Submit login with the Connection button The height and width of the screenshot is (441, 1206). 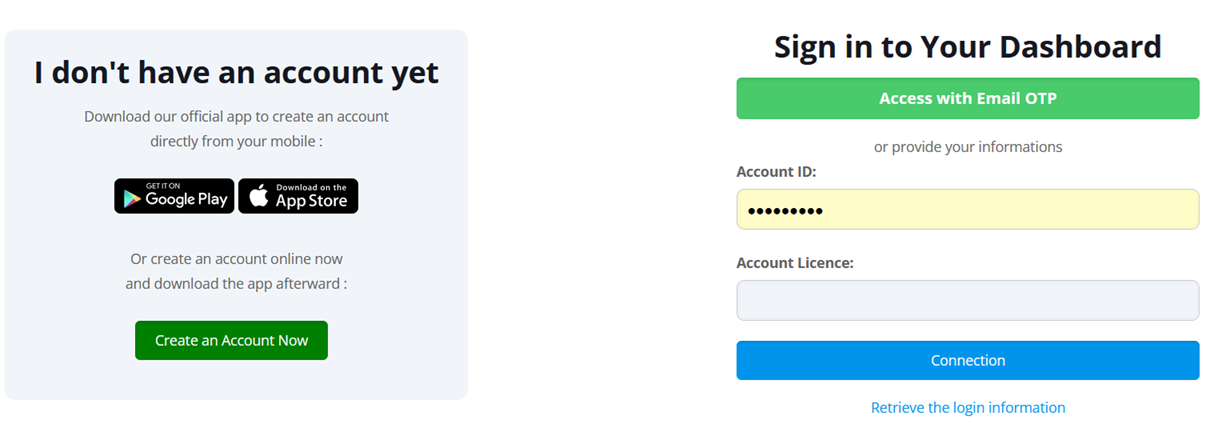pos(967,360)
